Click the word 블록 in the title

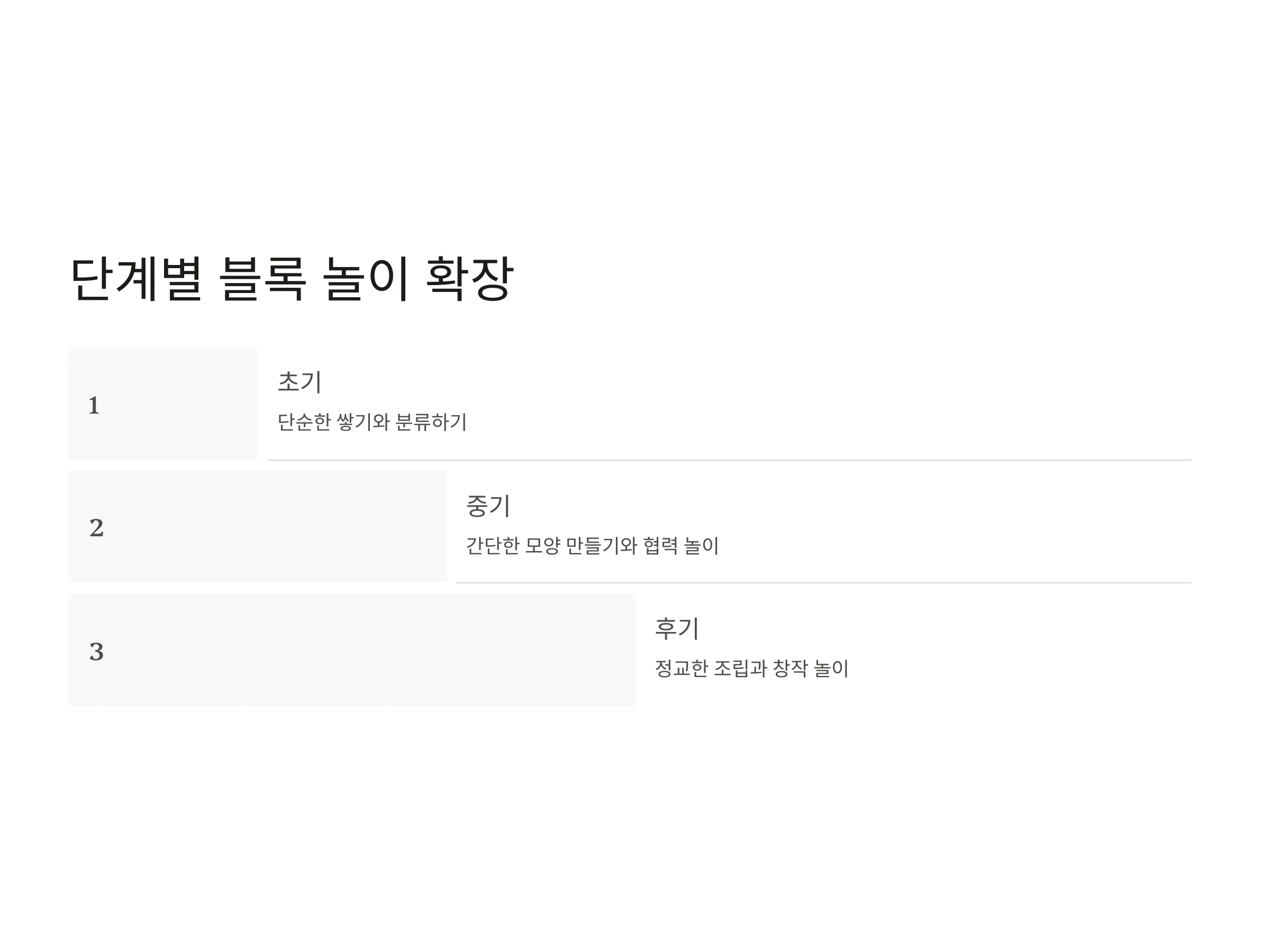[262, 279]
